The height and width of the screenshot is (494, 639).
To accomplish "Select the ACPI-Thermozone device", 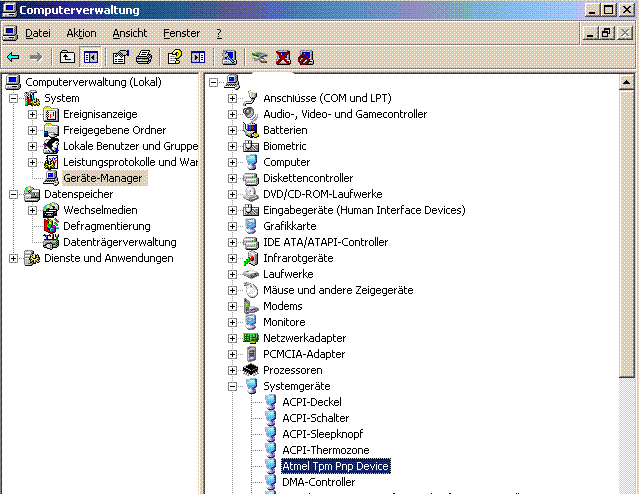I will pos(325,450).
